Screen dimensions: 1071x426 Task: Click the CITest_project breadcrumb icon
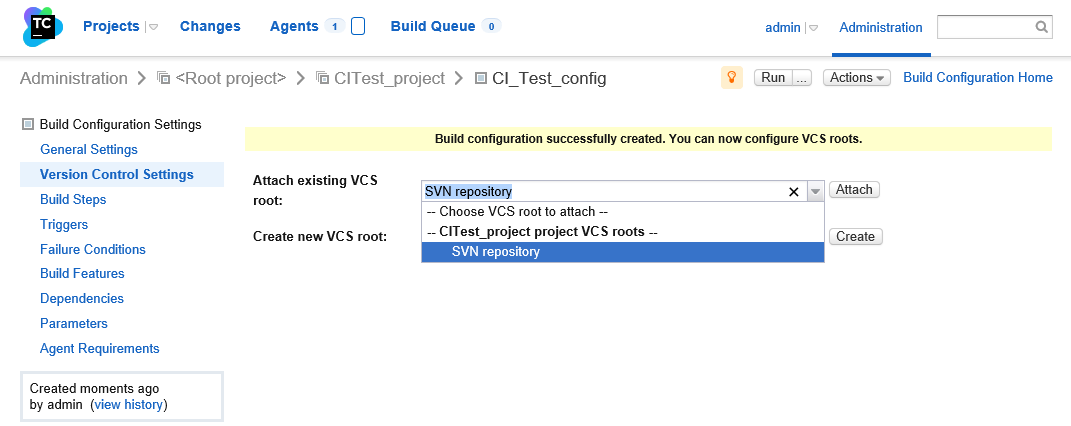pyautogui.click(x=323, y=78)
